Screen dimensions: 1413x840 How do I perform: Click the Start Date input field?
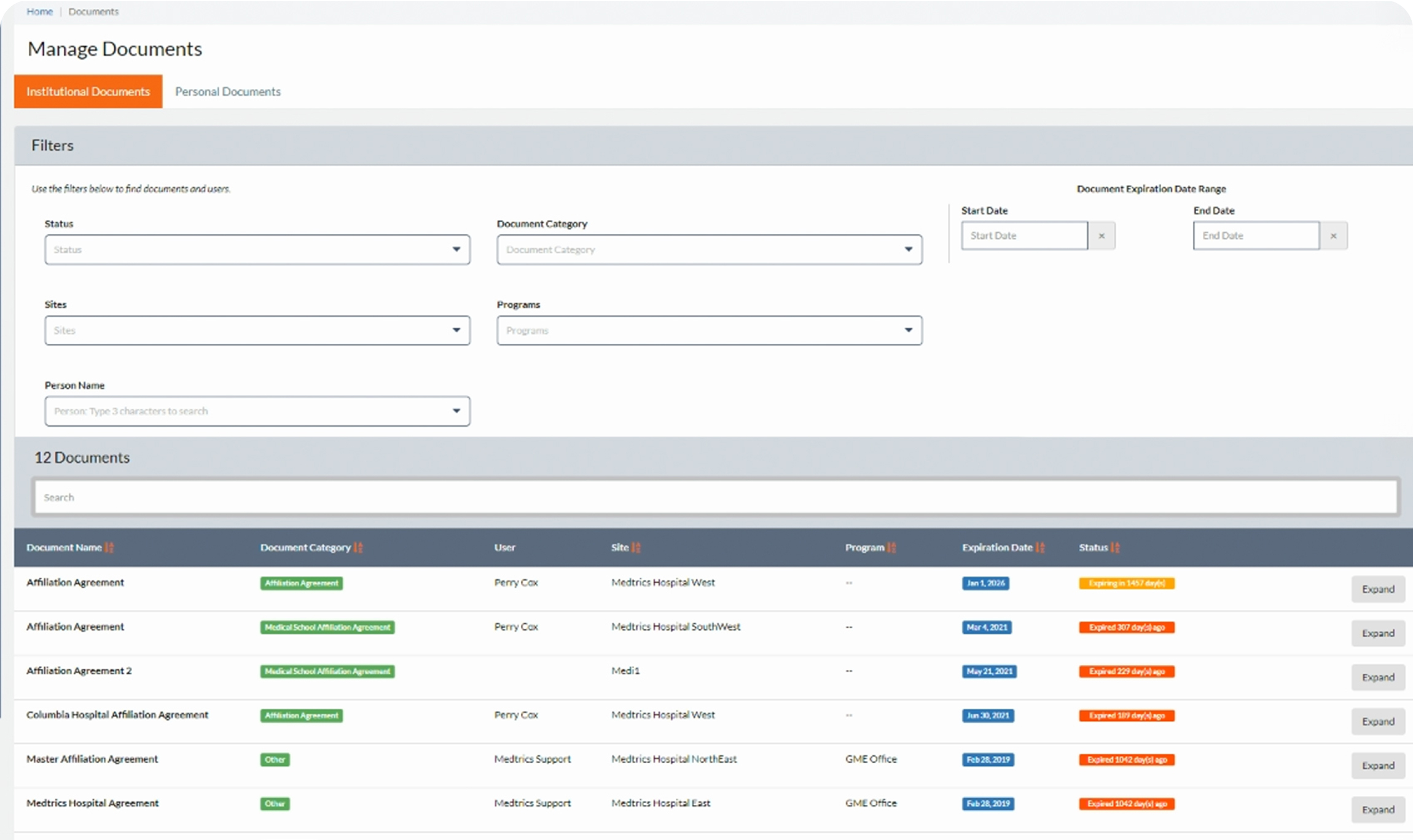[x=1024, y=236]
